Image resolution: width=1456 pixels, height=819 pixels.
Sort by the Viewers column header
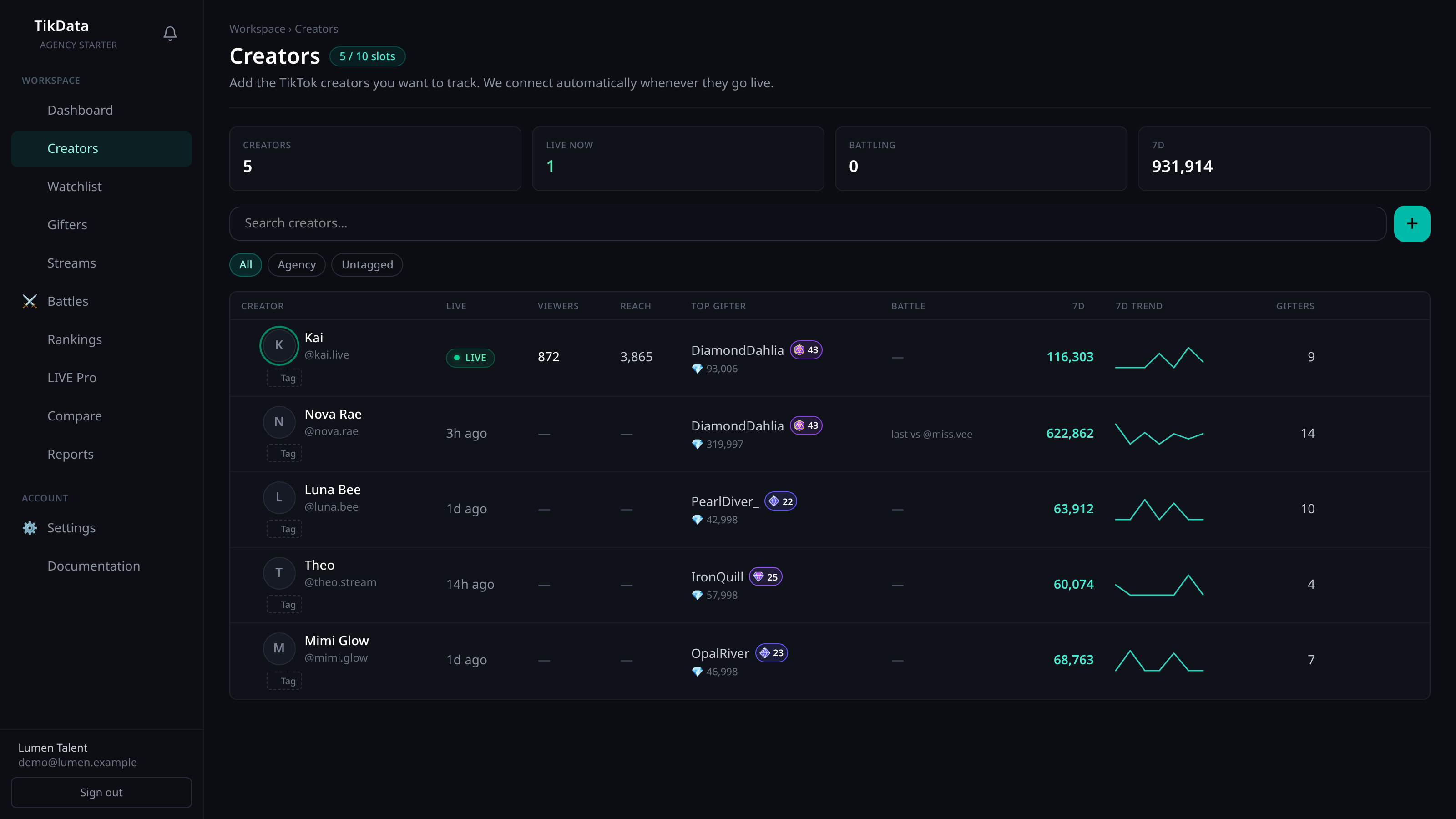coord(558,306)
